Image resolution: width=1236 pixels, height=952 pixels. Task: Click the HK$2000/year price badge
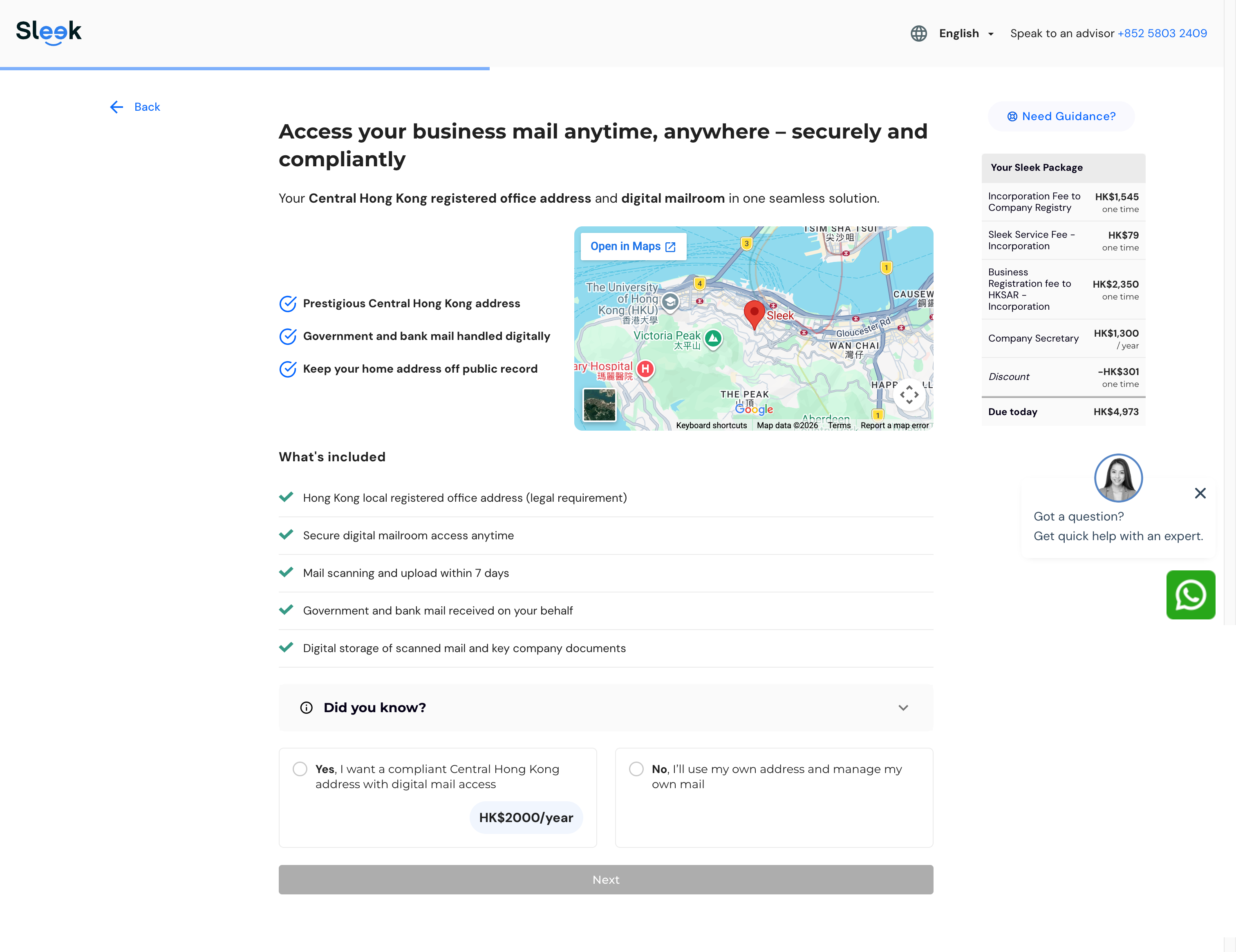pos(526,818)
